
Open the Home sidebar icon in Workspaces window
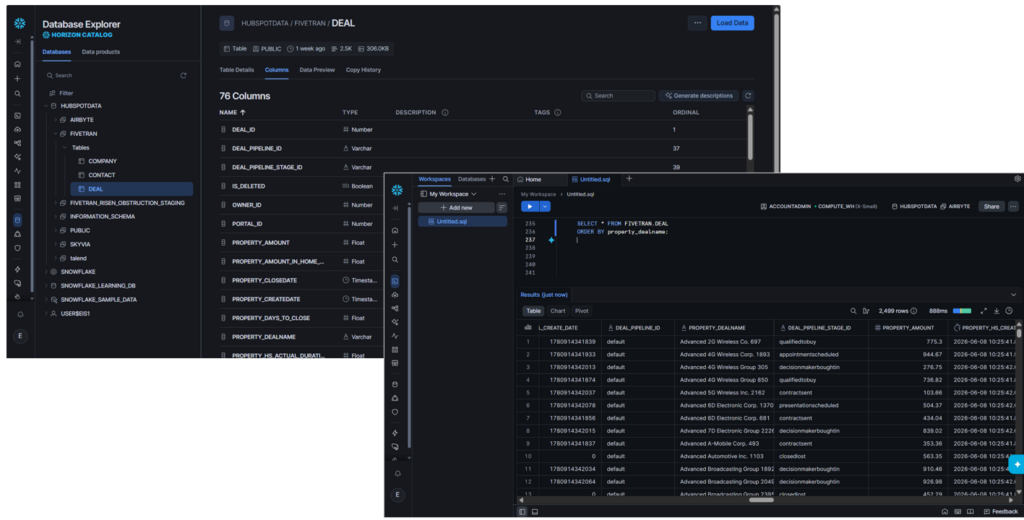395,230
